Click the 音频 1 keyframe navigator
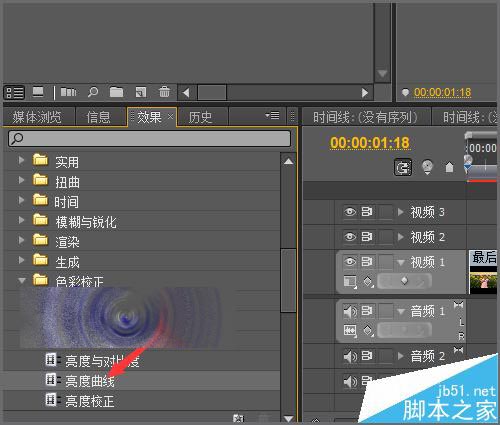The image size is (500, 425). [x=405, y=330]
